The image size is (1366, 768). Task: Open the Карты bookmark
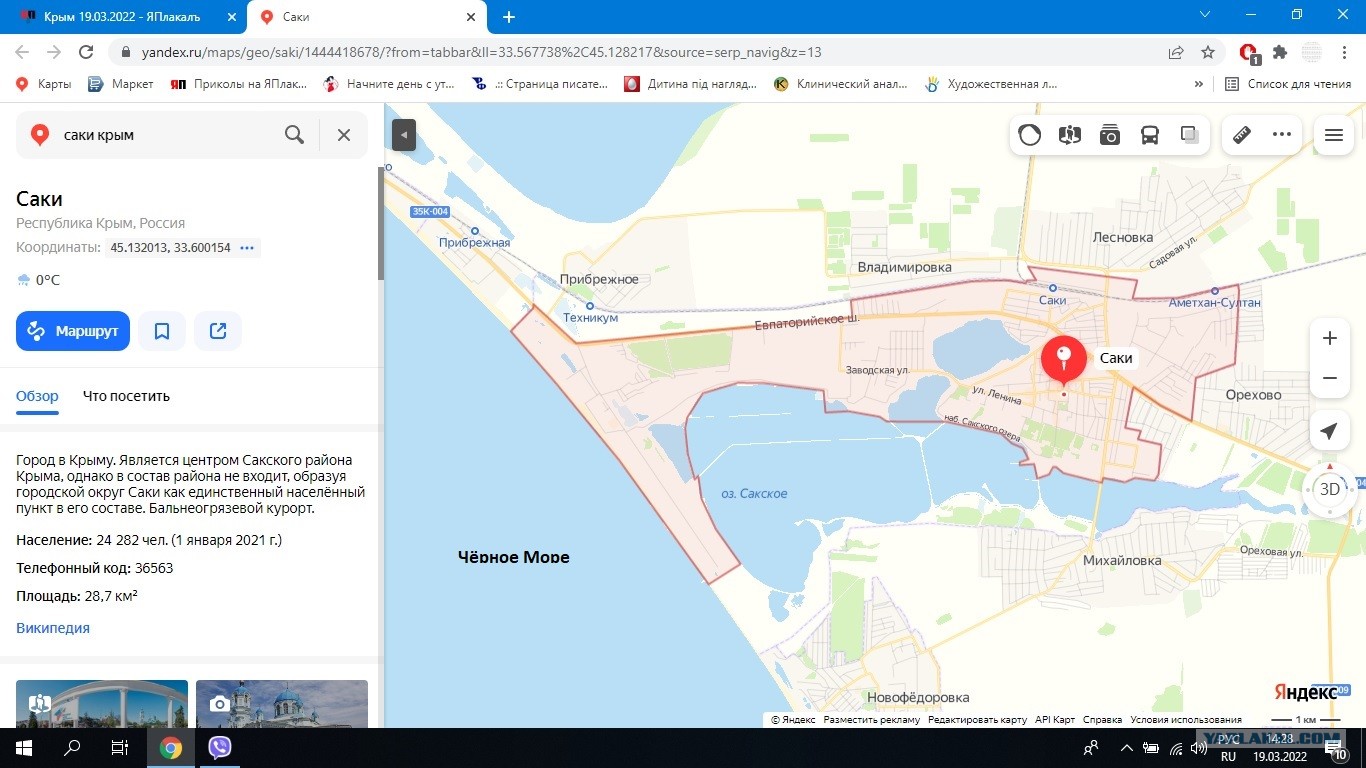coord(43,84)
